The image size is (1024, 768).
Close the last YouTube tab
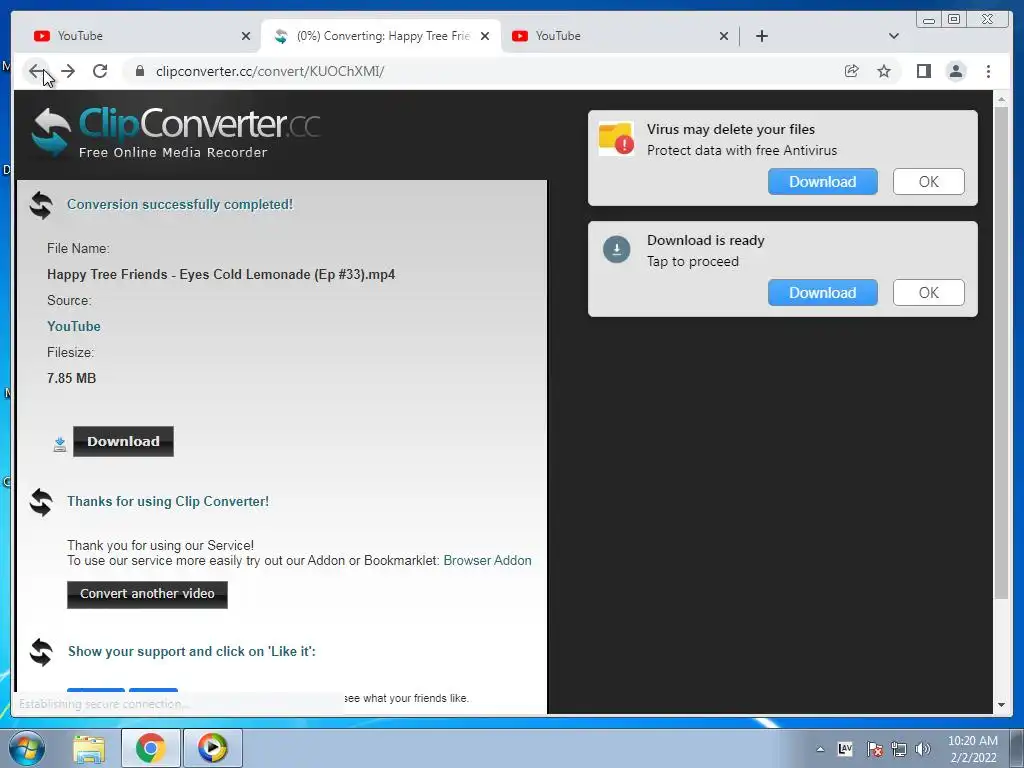pos(724,36)
